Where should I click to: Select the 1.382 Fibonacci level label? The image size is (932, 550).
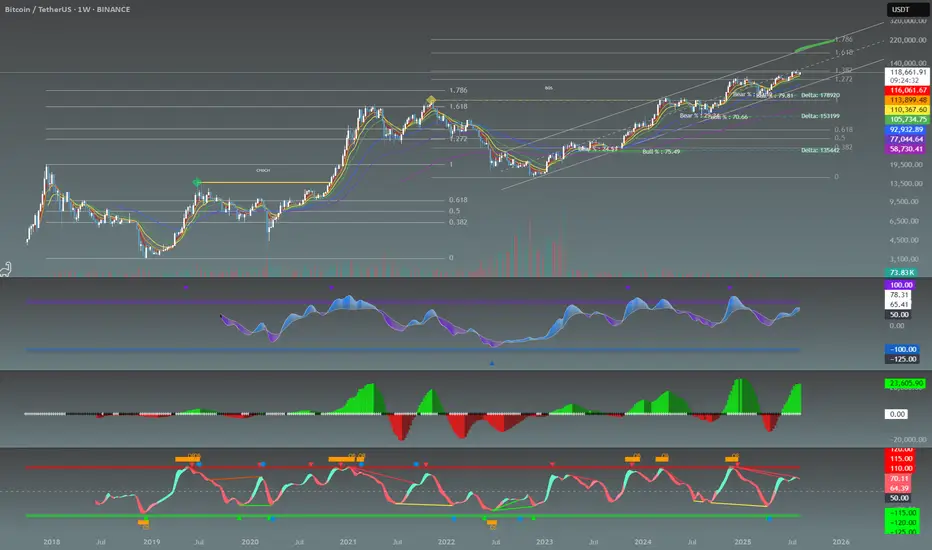coord(843,70)
